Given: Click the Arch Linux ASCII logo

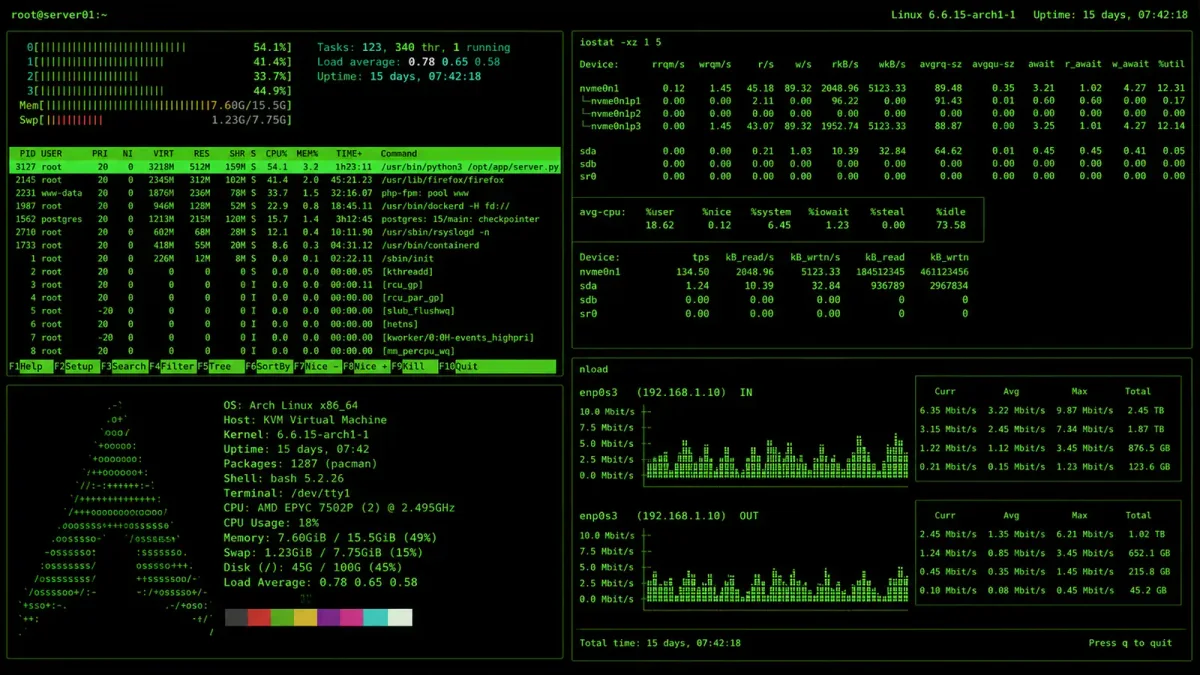Looking at the screenshot, I should 115,520.
